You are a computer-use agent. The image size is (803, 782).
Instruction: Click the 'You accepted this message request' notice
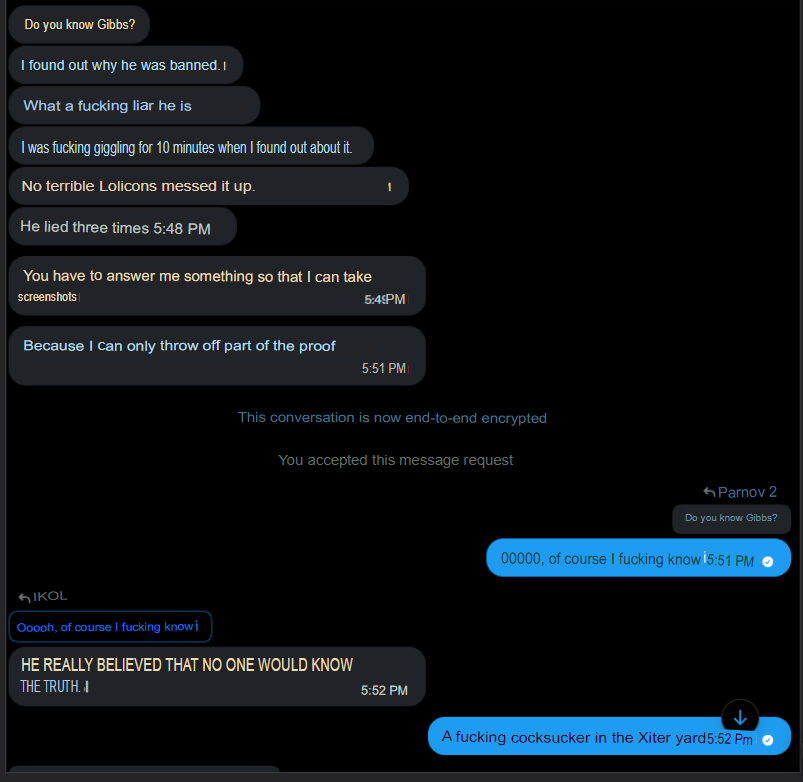(395, 460)
